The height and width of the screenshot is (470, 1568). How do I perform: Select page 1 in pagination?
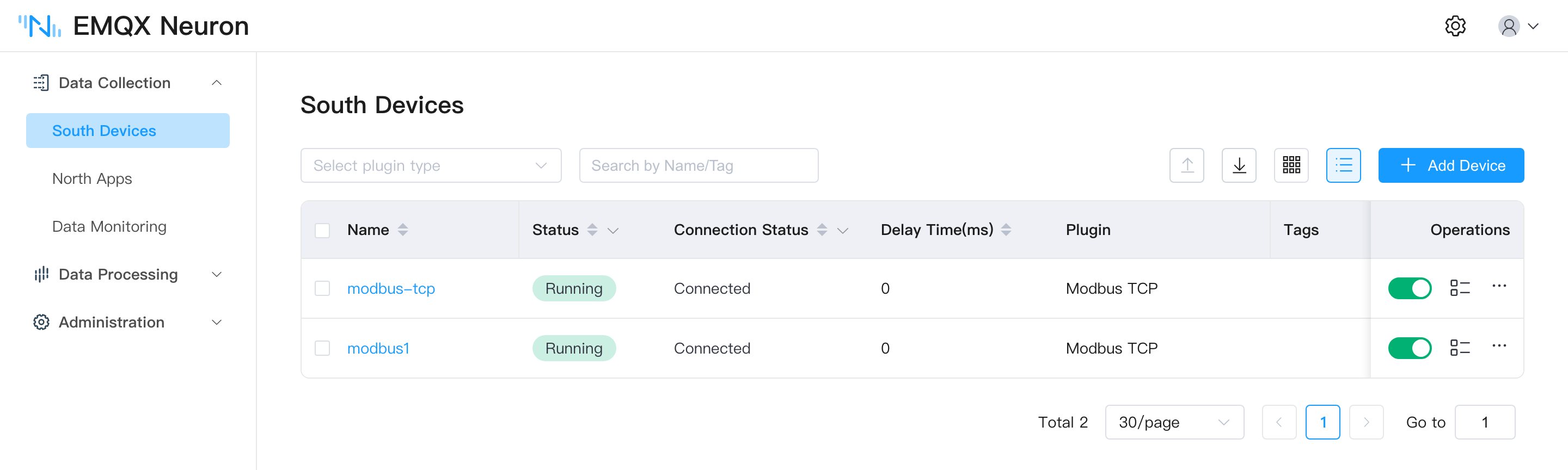1322,422
